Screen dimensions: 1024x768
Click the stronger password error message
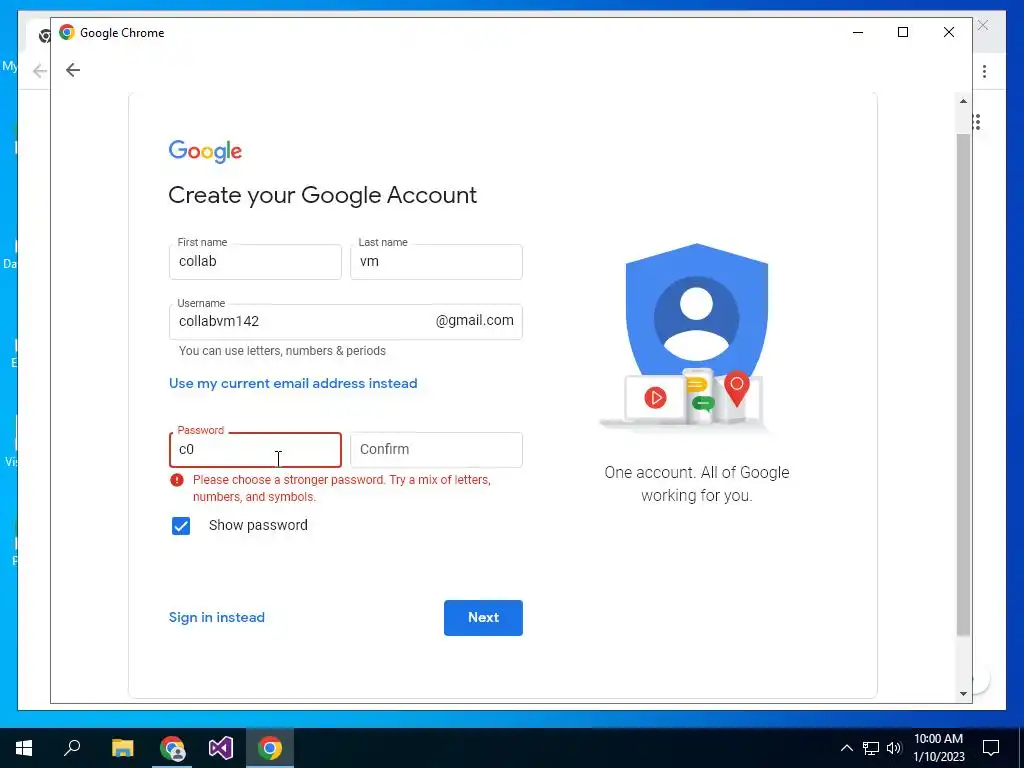342,488
